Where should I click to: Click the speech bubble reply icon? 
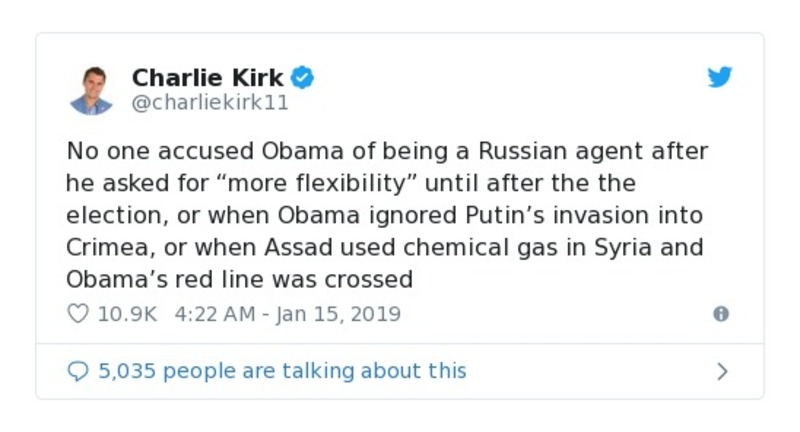tap(77, 371)
